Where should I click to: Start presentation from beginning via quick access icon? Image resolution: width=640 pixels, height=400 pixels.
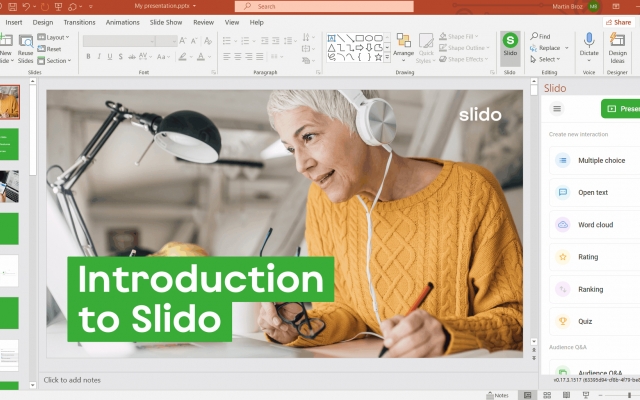click(x=58, y=6)
